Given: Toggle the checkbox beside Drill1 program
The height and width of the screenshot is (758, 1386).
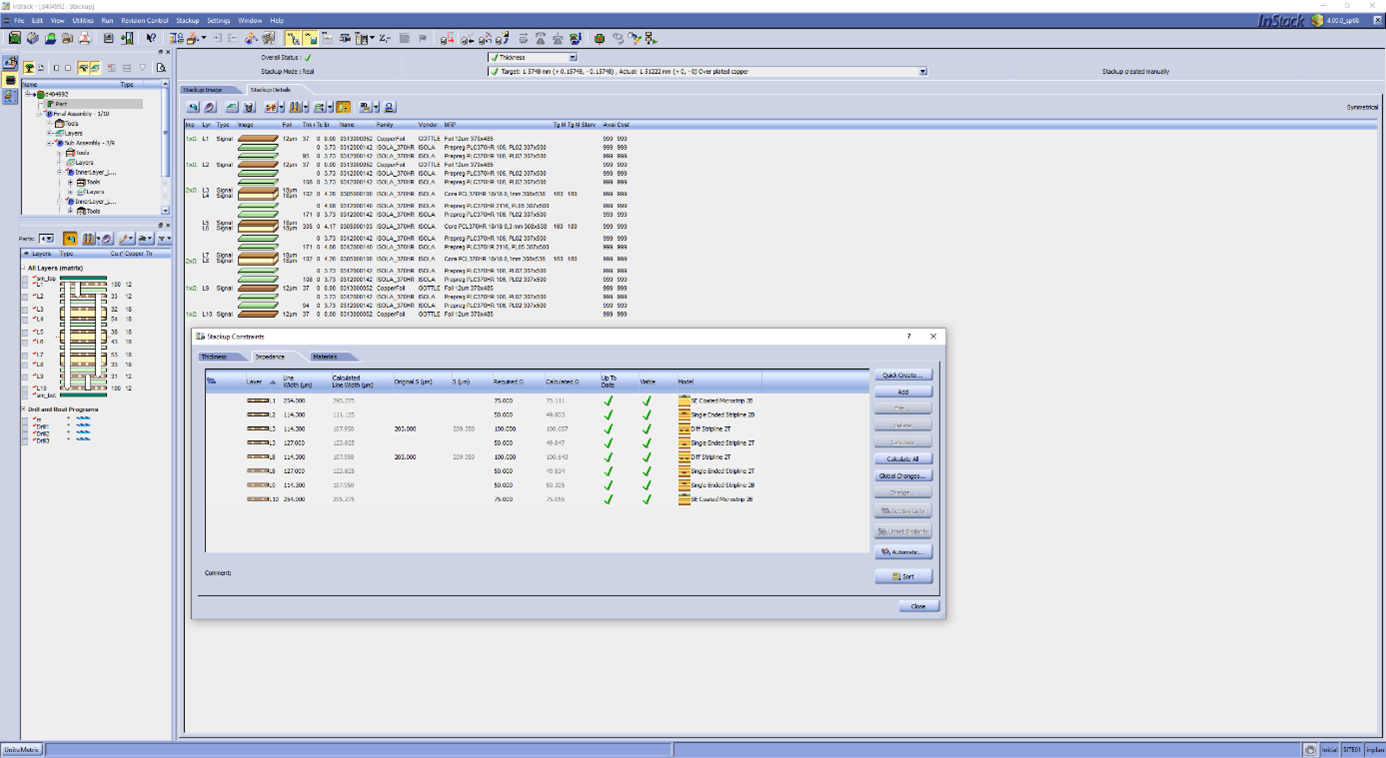Looking at the screenshot, I should point(25,426).
